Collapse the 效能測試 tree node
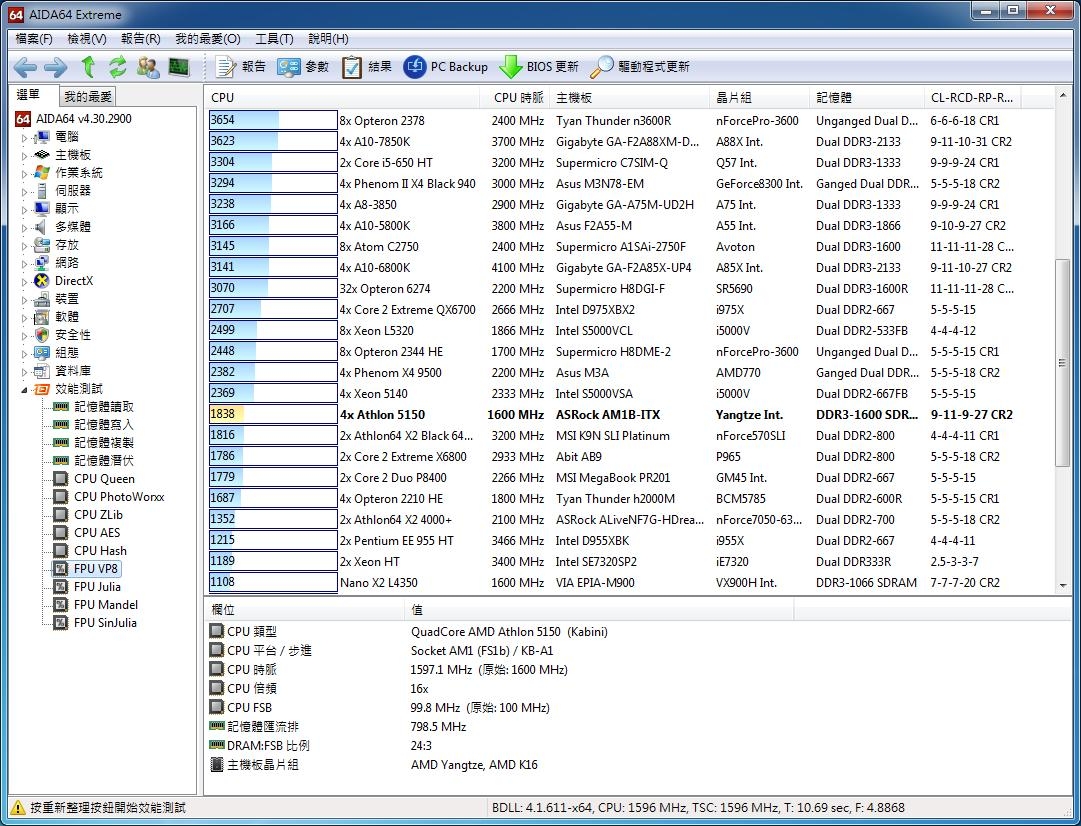 click(25, 390)
